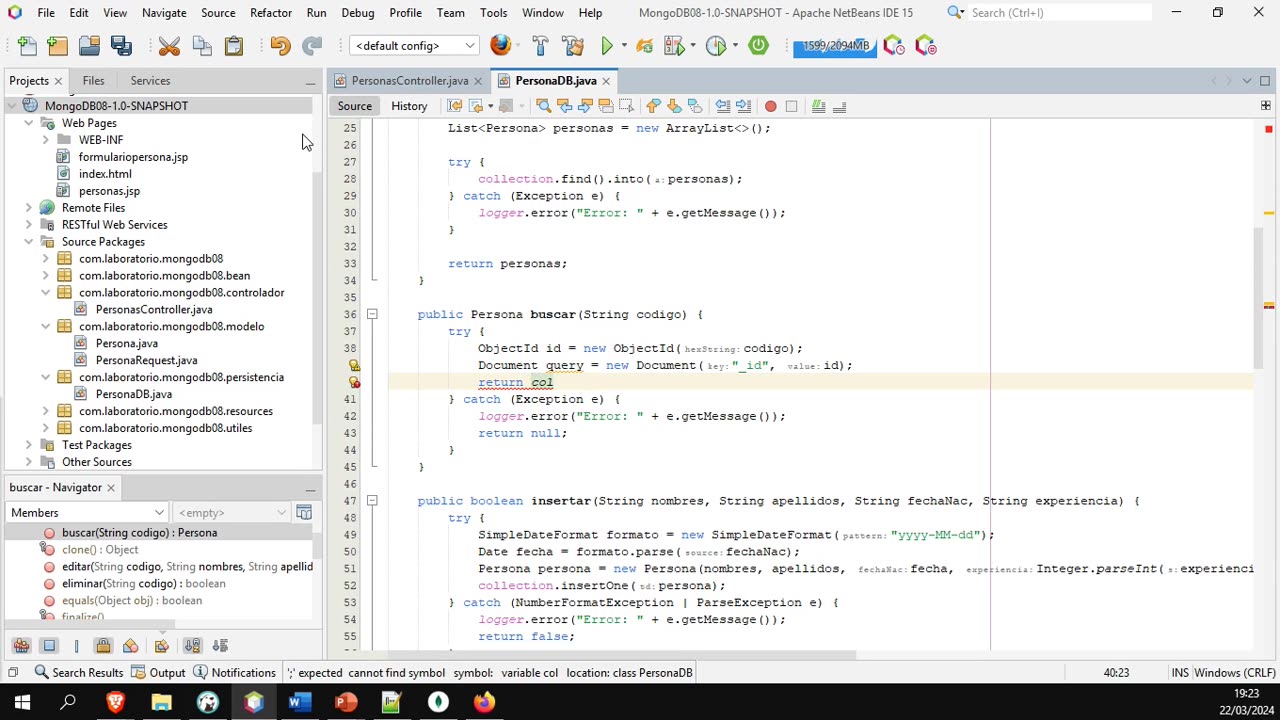This screenshot has width=1280, height=720.
Task: Collapse the Web Pages node
Action: (28, 123)
